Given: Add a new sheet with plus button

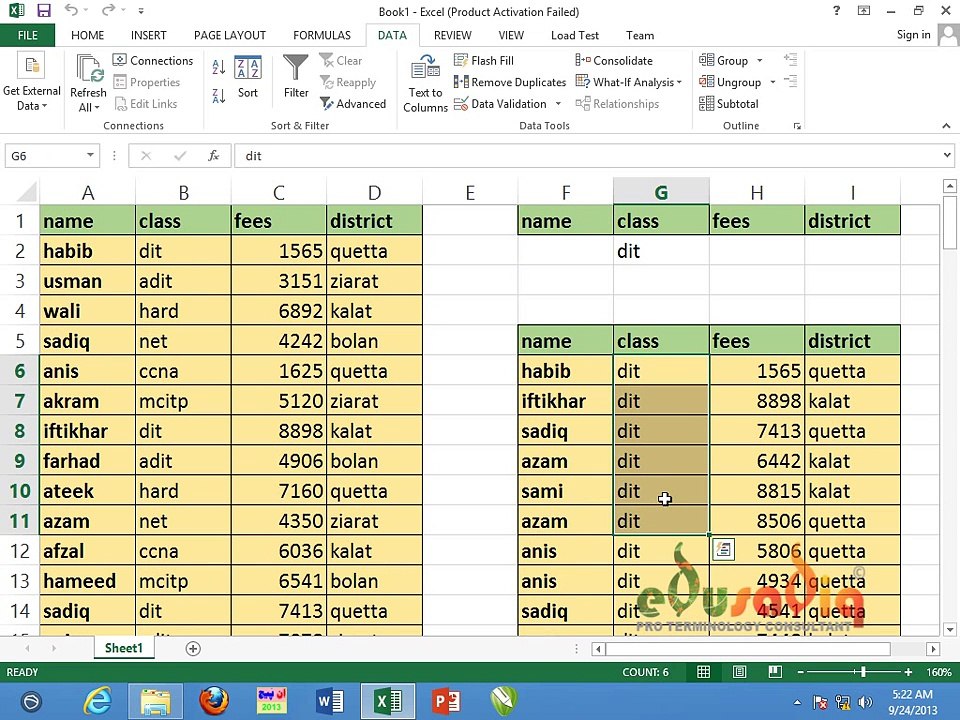Looking at the screenshot, I should 193,648.
